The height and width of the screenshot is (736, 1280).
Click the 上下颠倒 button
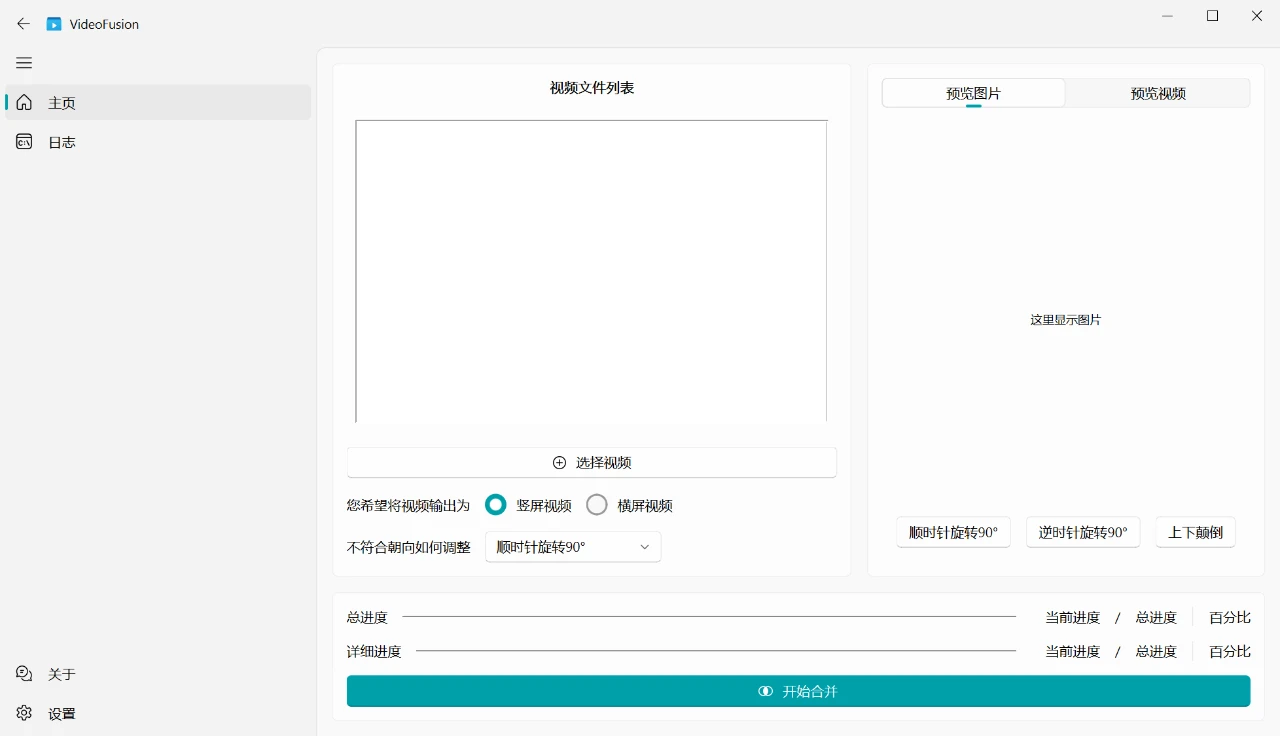pos(1196,532)
